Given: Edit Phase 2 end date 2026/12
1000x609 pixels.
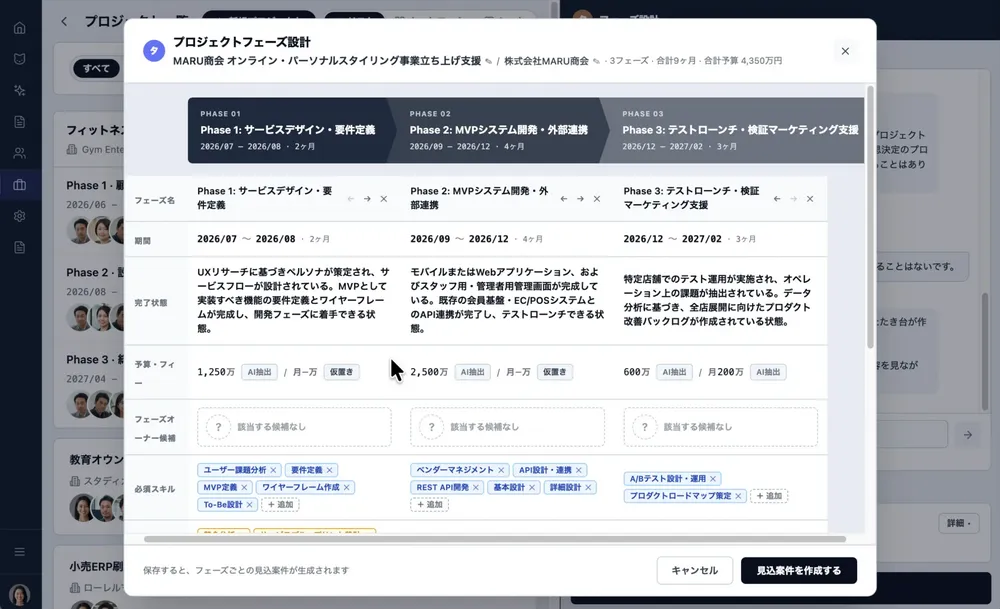Looking at the screenshot, I should tap(489, 239).
